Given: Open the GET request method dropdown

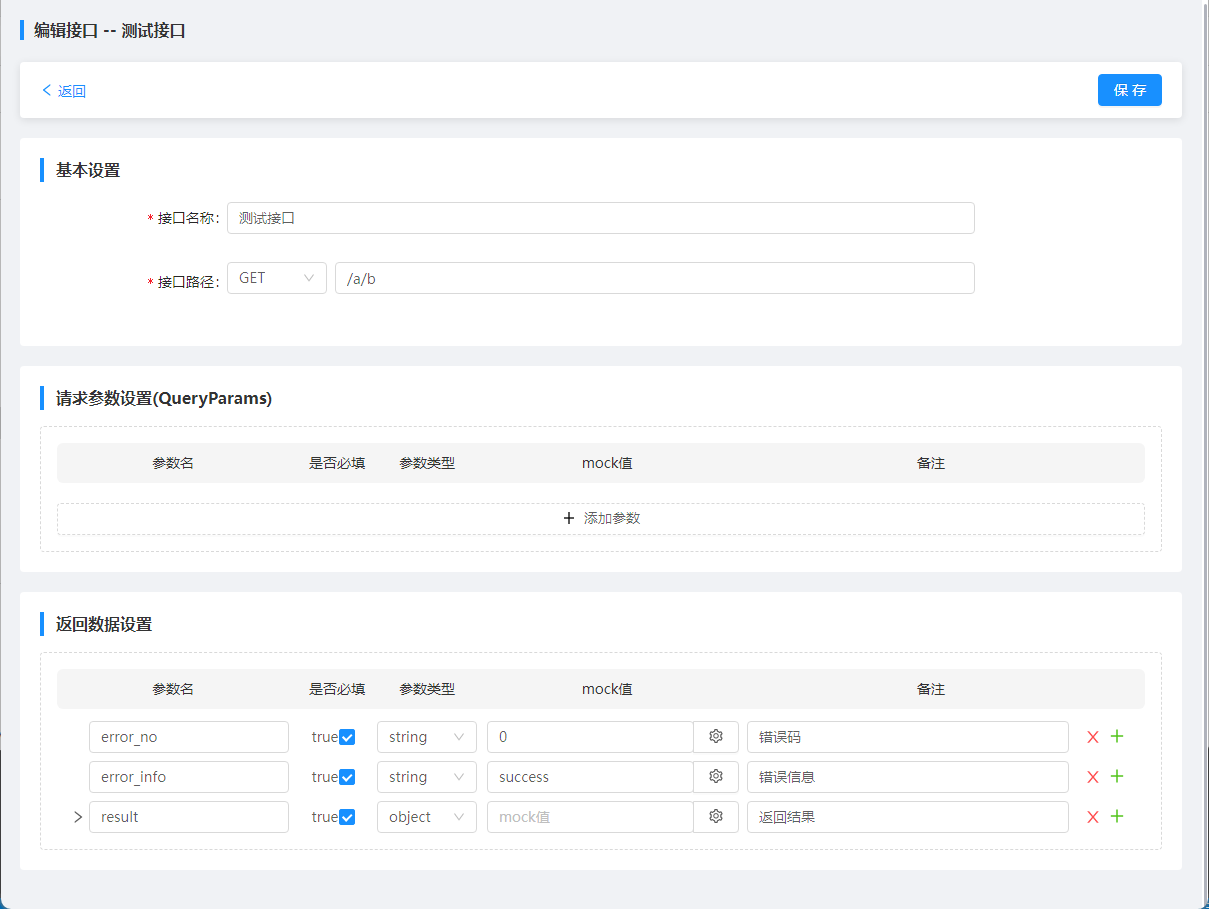Looking at the screenshot, I should click(x=277, y=278).
